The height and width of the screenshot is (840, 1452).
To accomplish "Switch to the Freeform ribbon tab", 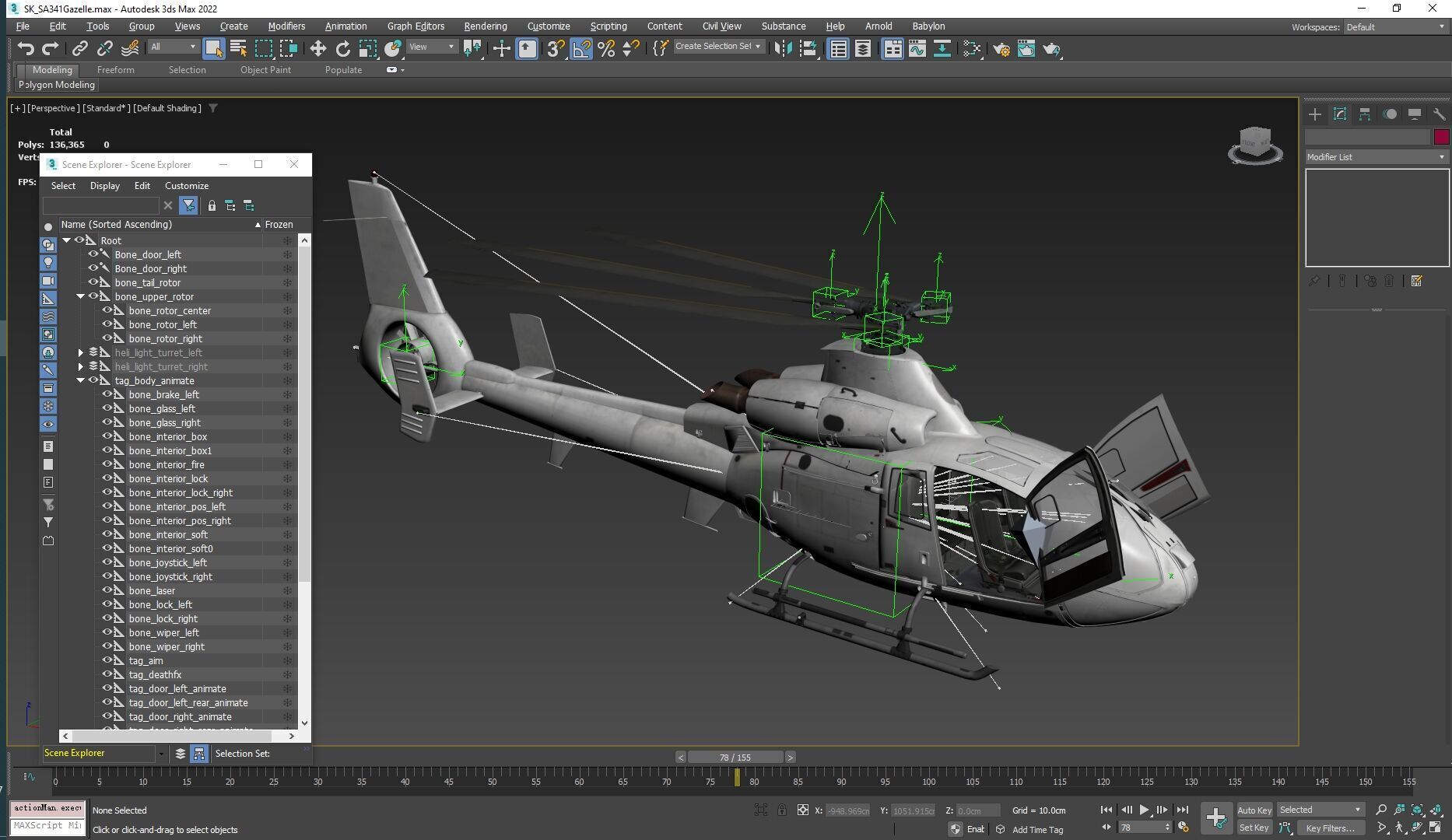I will [x=115, y=70].
